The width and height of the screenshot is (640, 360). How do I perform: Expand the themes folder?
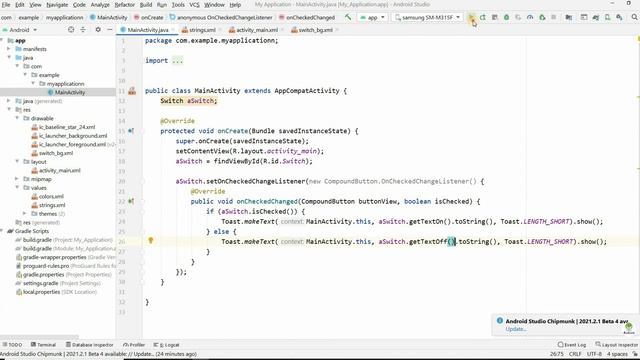coord(25,213)
